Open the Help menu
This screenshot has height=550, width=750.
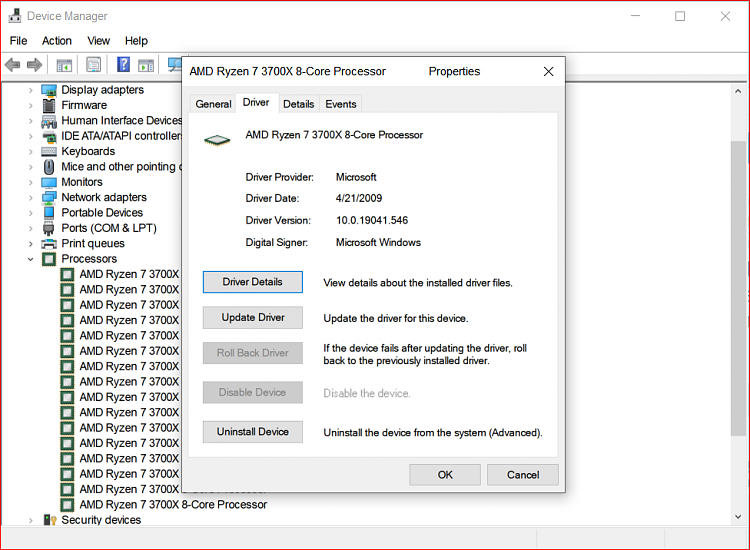click(x=136, y=41)
